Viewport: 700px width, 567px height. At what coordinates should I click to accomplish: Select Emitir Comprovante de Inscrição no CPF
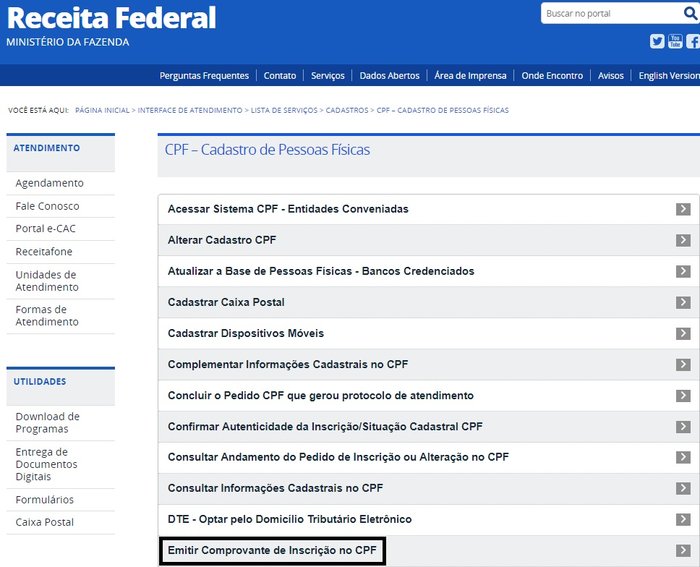click(272, 550)
